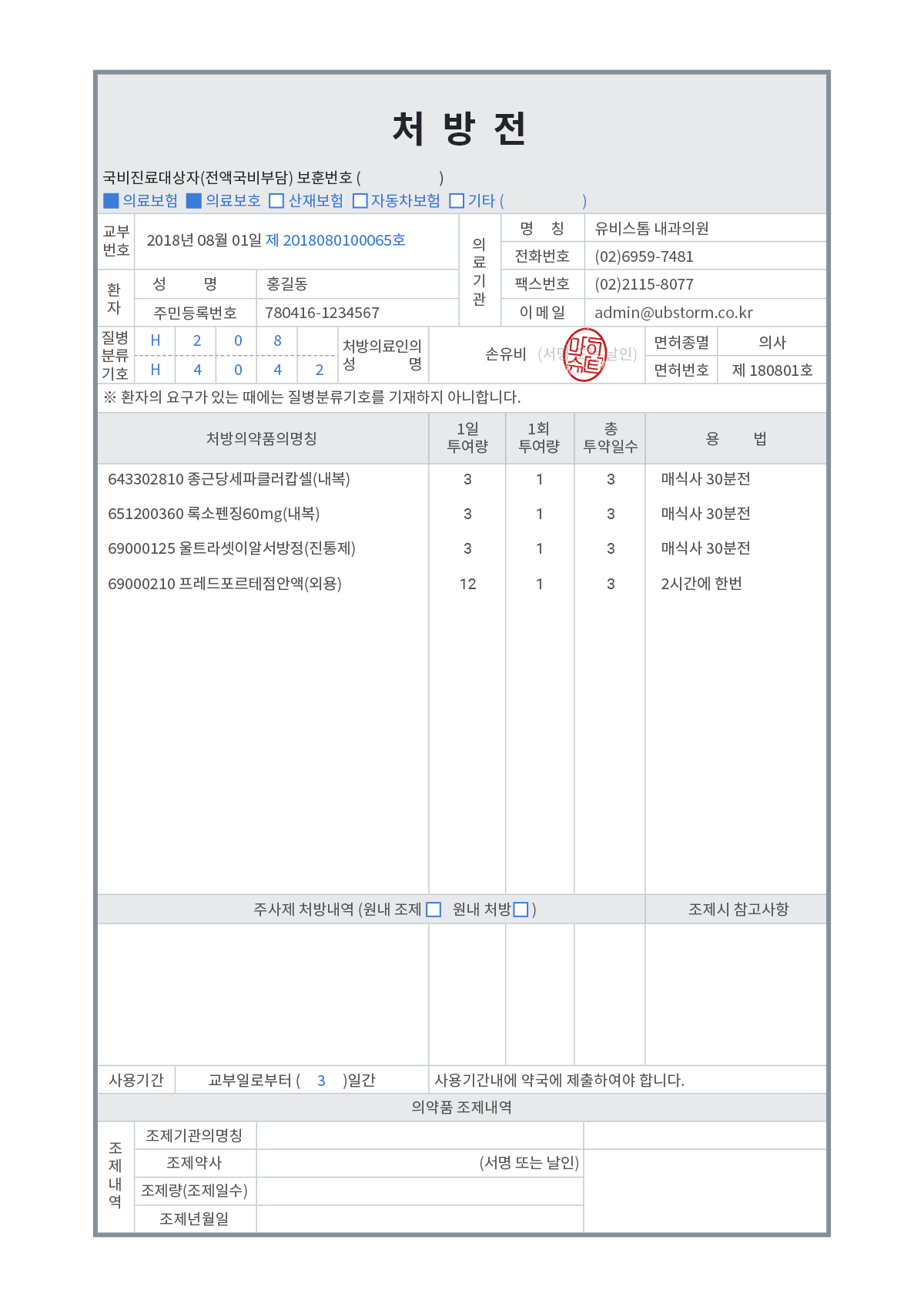Check the 자동차보험 checkbox
Viewport: 924px width, 1307px height.
tap(360, 201)
